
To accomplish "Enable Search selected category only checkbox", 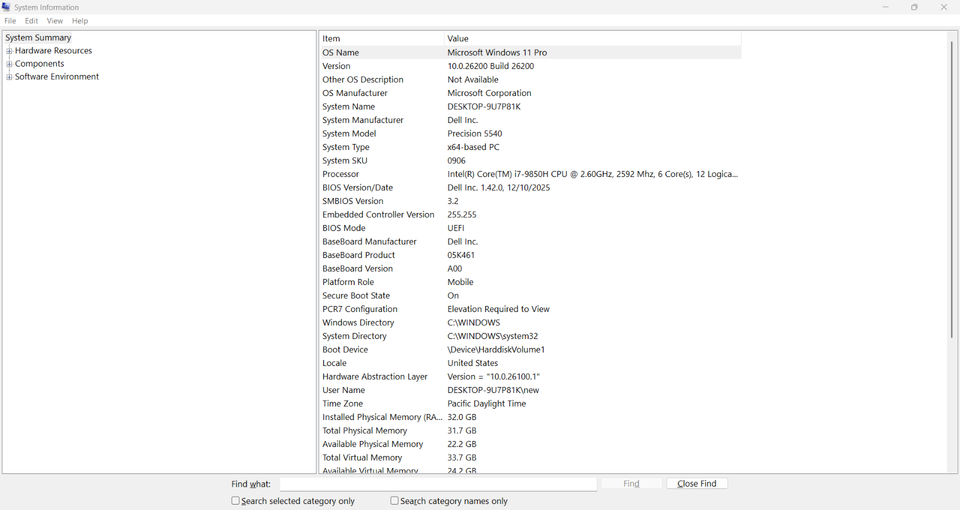I will coord(235,501).
